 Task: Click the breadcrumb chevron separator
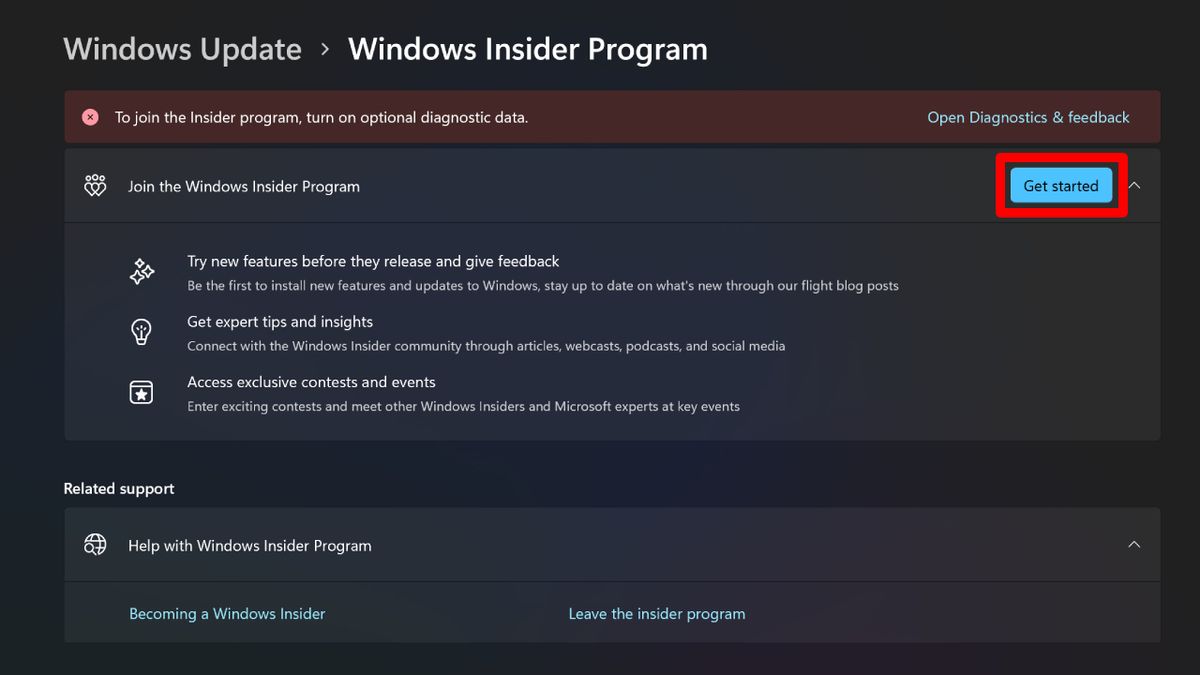(325, 49)
